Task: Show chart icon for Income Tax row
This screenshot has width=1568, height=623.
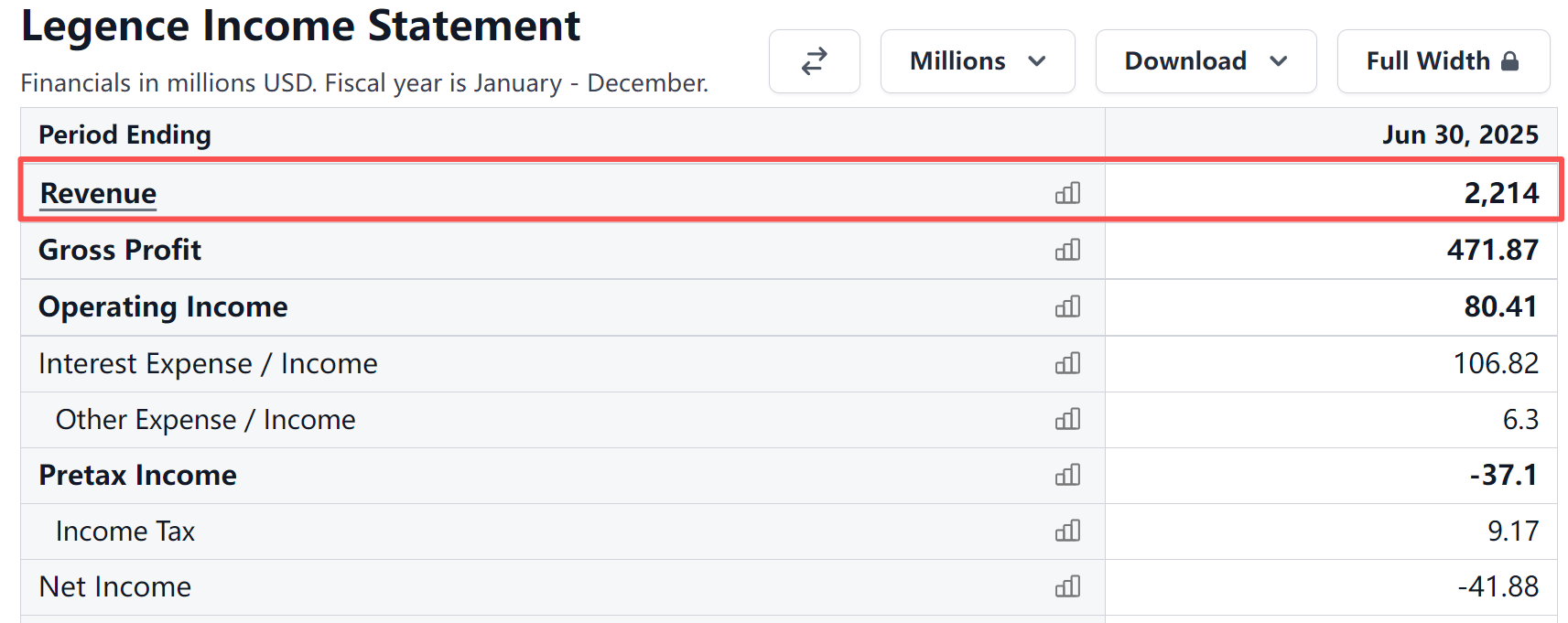Action: tap(1067, 531)
